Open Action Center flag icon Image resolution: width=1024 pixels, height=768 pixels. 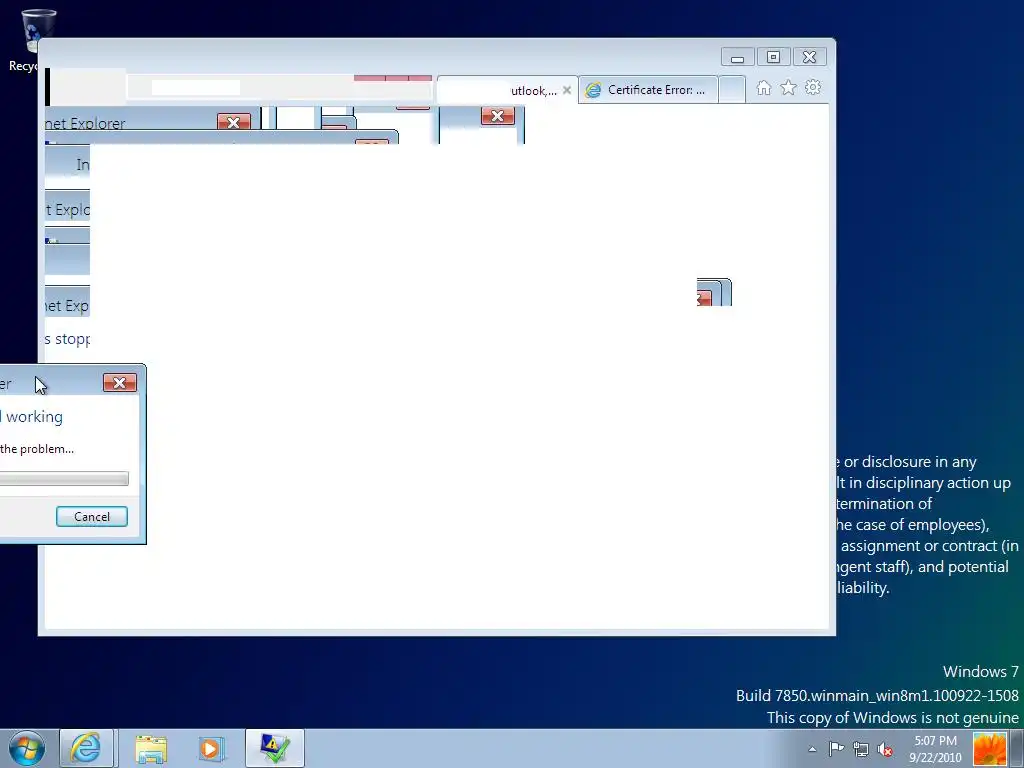836,749
